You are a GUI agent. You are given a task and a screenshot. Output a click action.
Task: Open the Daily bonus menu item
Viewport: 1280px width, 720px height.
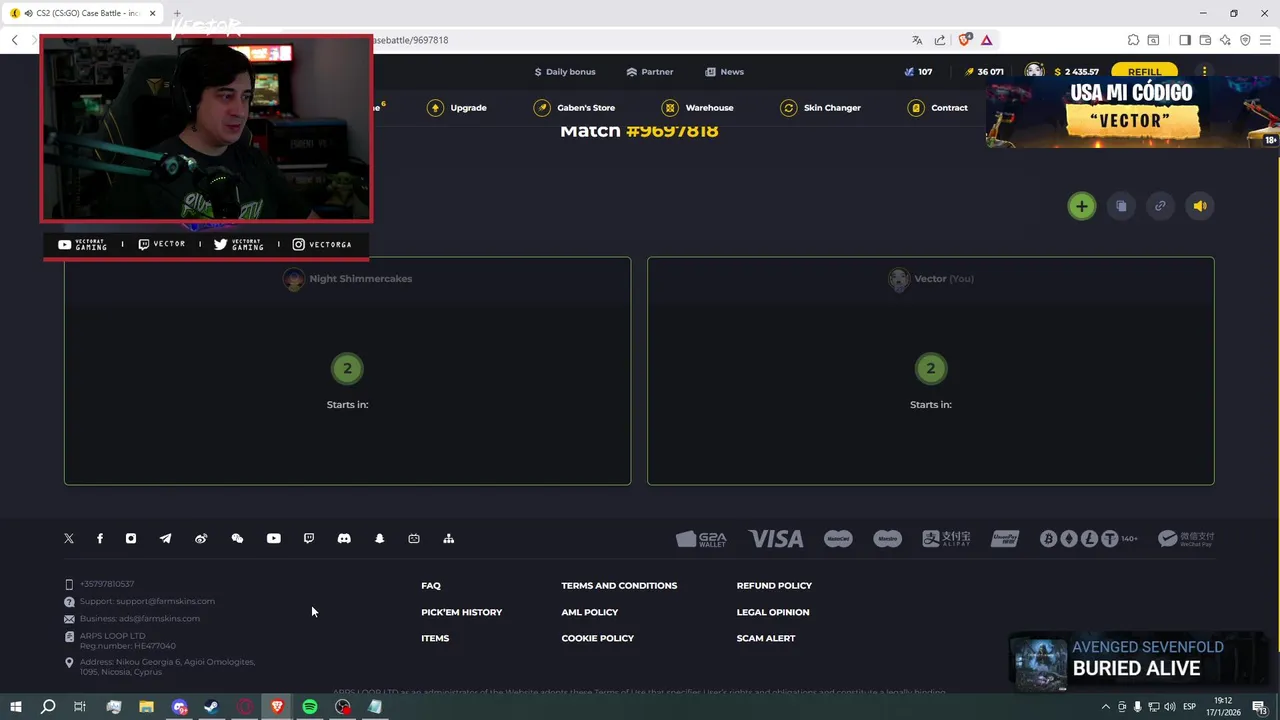click(x=565, y=72)
